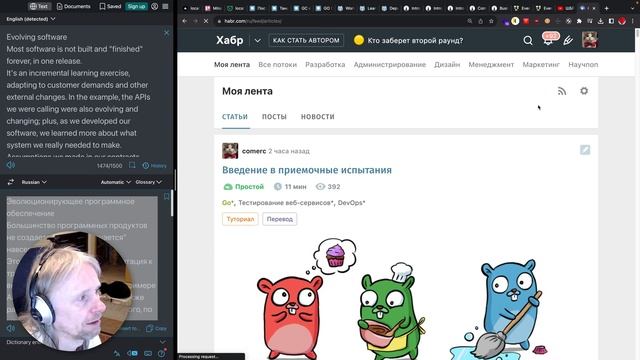Play Russian translation audio speaker icon
This screenshot has width=640, height=360.
(10, 328)
